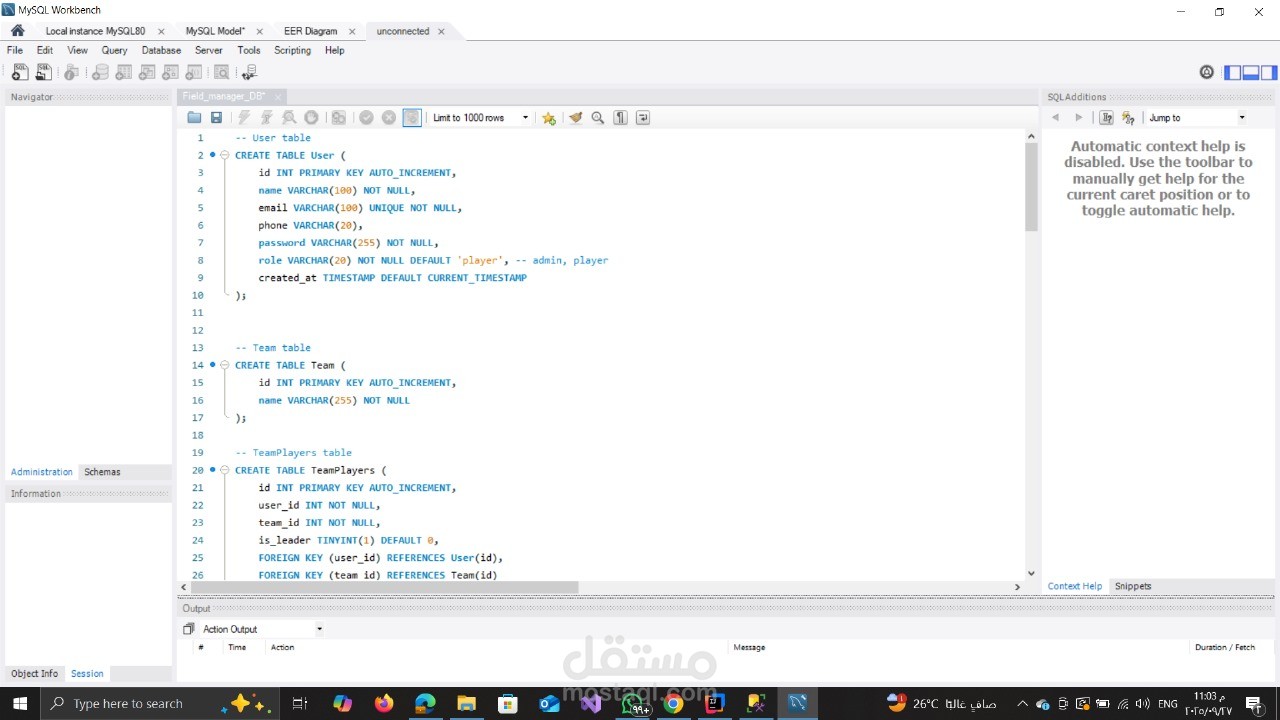The image size is (1280, 720).
Task: Open the preferences gear icon at top right
Action: tap(1207, 72)
